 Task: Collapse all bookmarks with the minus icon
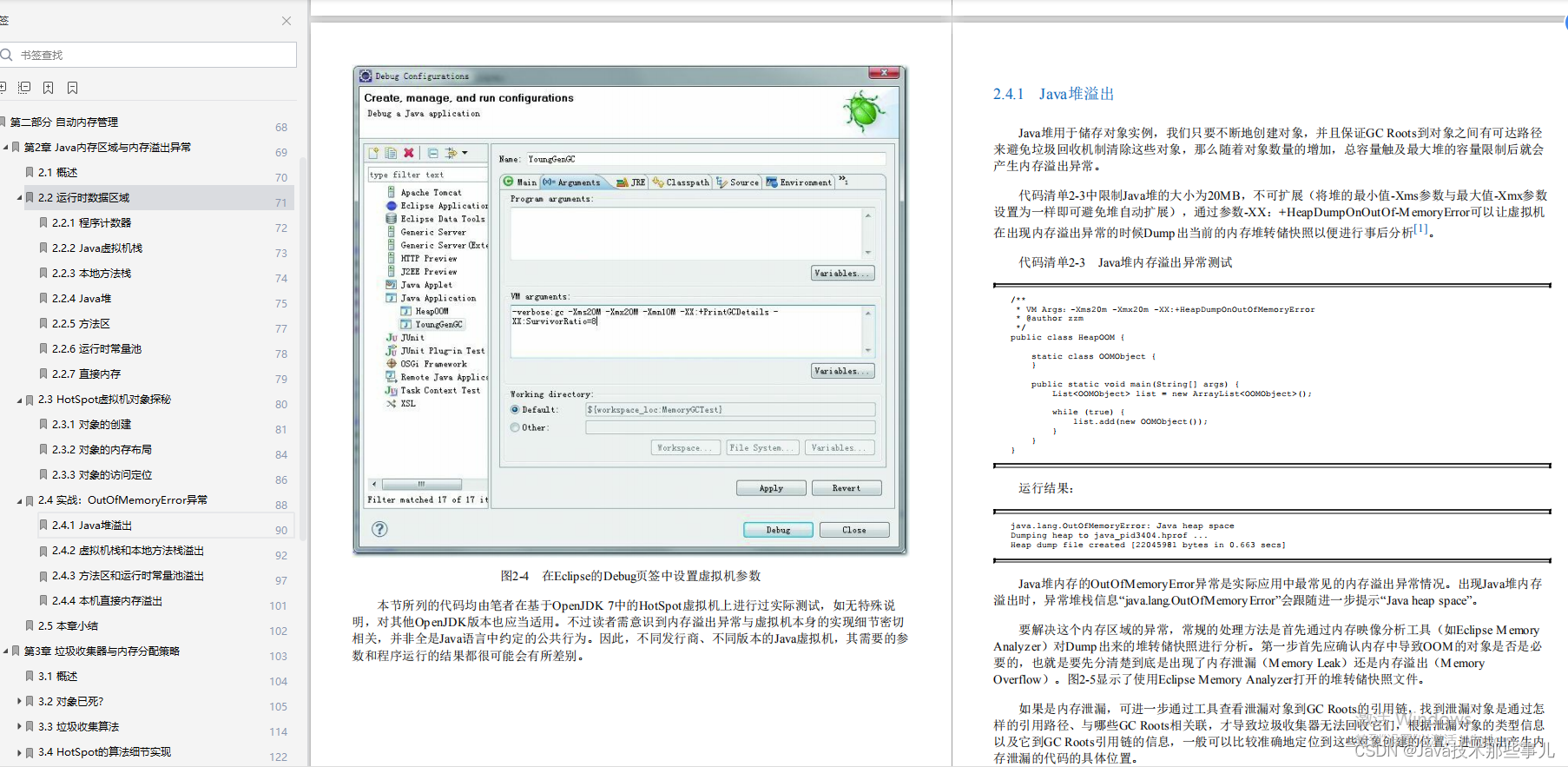(x=24, y=88)
